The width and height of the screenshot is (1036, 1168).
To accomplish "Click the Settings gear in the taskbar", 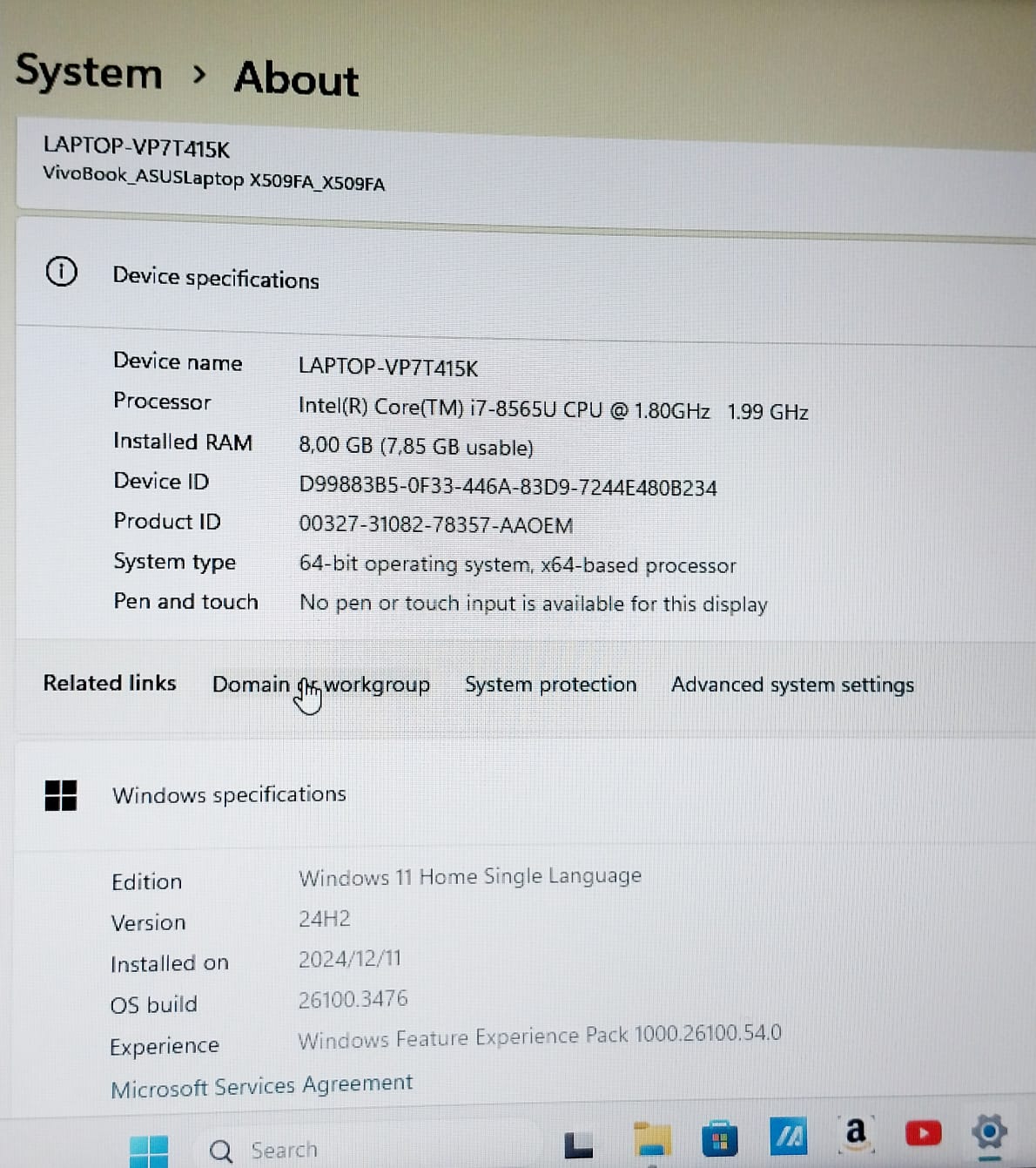I will (x=989, y=1133).
